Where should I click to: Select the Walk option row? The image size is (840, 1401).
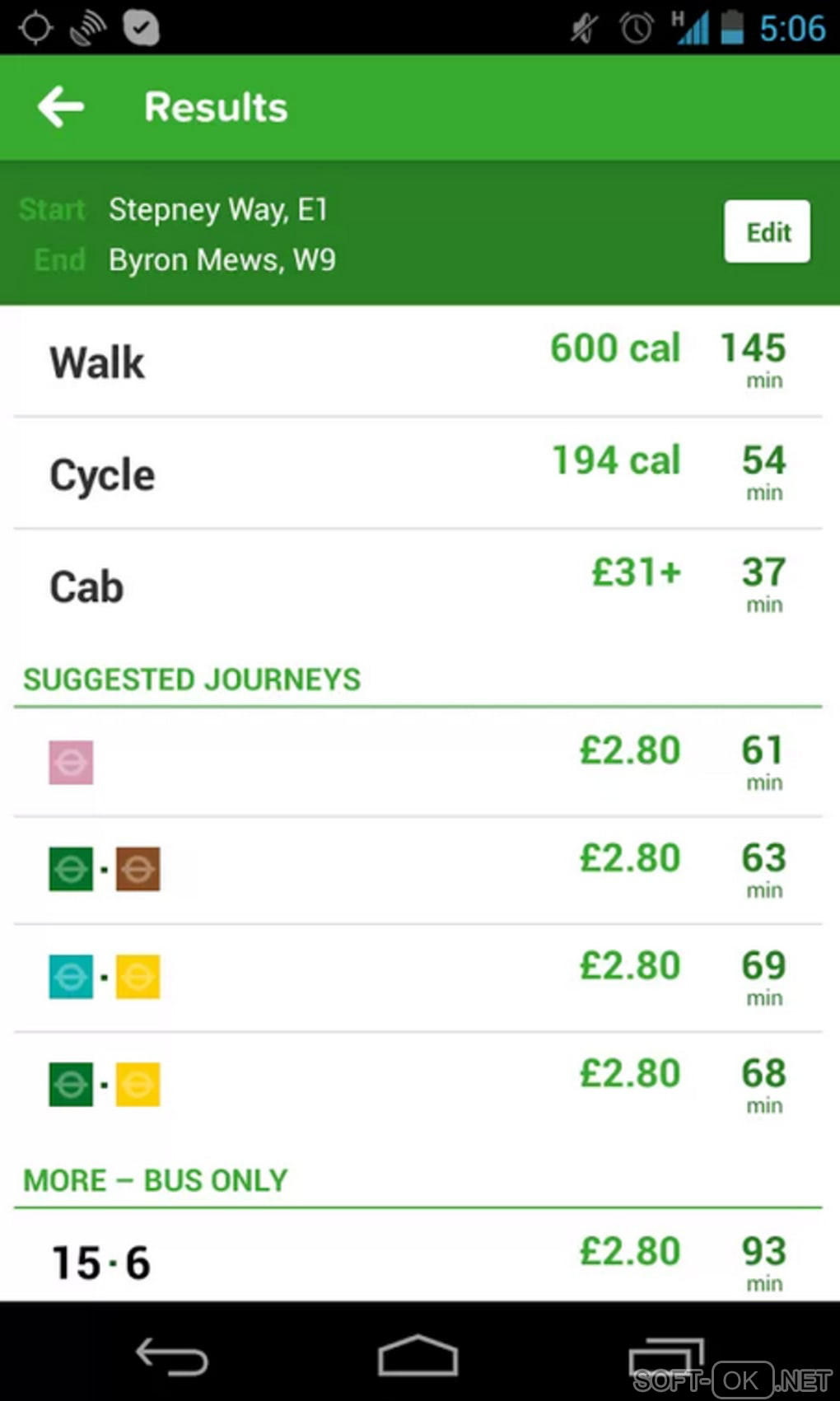point(418,362)
